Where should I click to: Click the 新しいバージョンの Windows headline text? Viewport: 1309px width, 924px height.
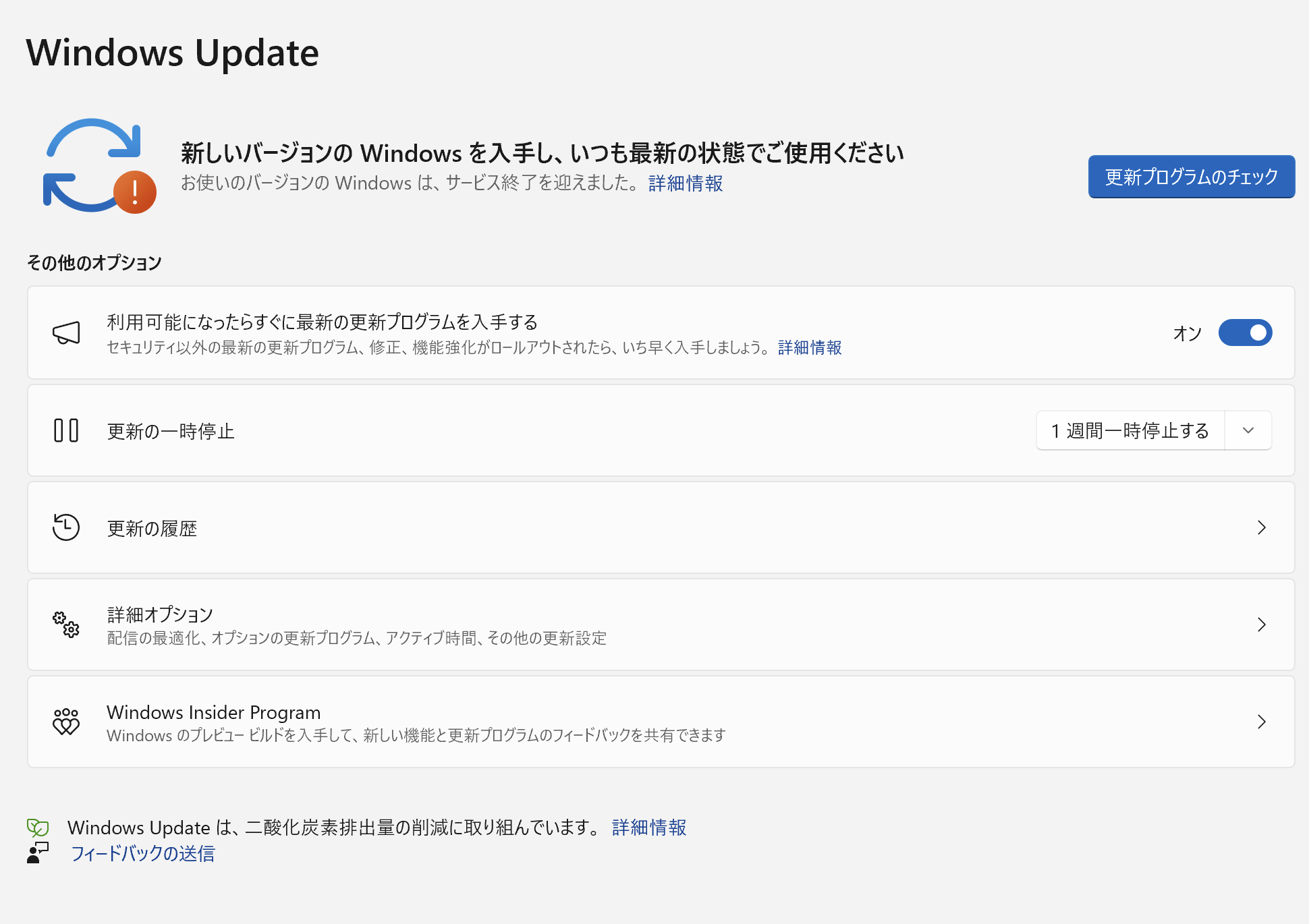tap(542, 153)
